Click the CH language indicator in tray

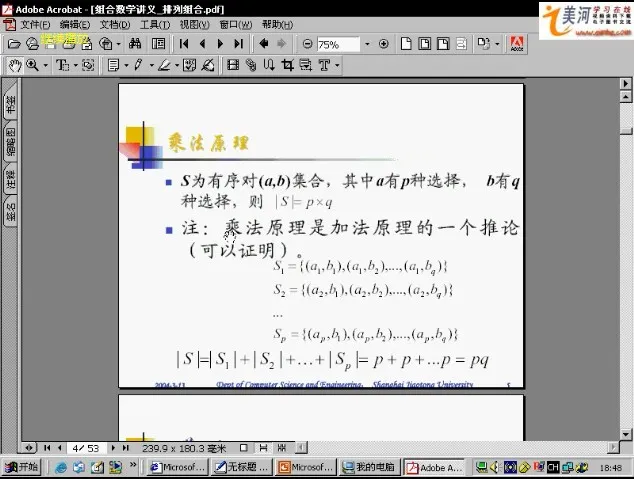point(553,468)
